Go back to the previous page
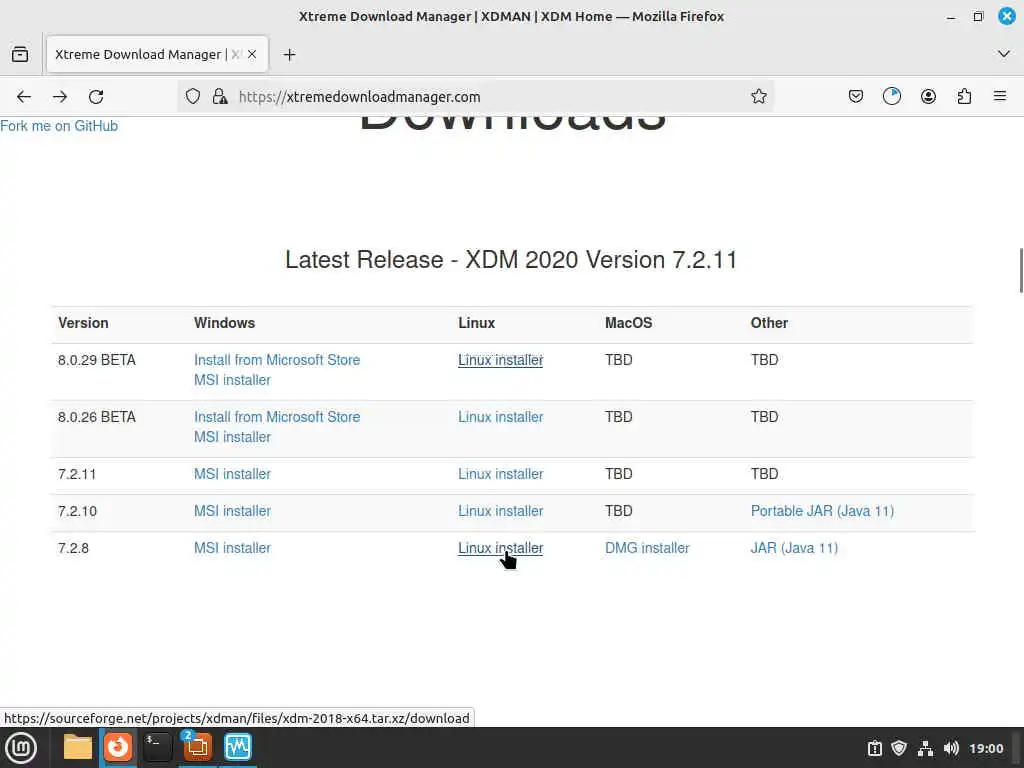1024x768 pixels. [24, 97]
